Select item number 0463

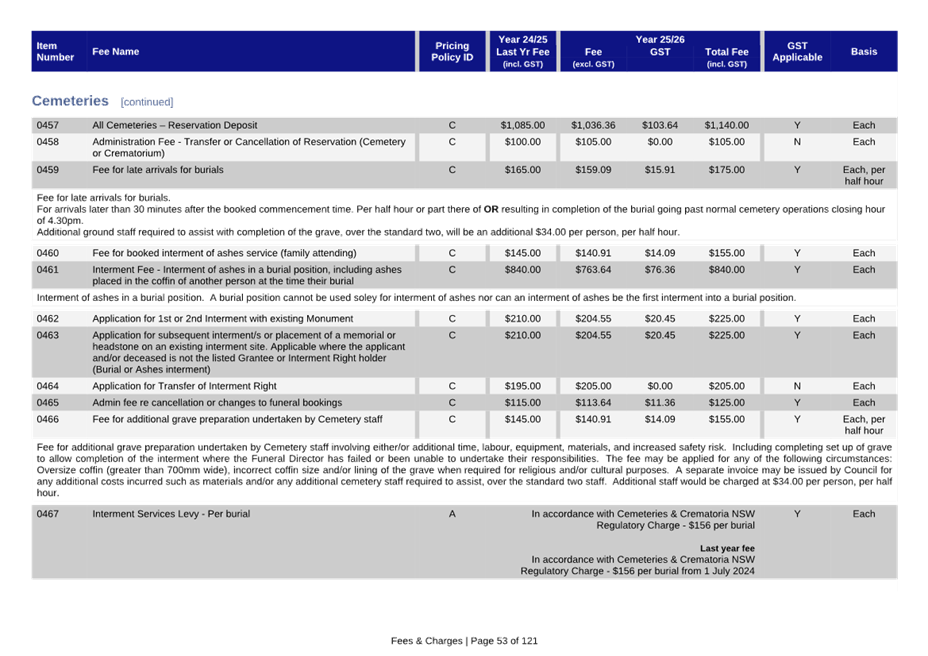pyautogui.click(x=47, y=335)
